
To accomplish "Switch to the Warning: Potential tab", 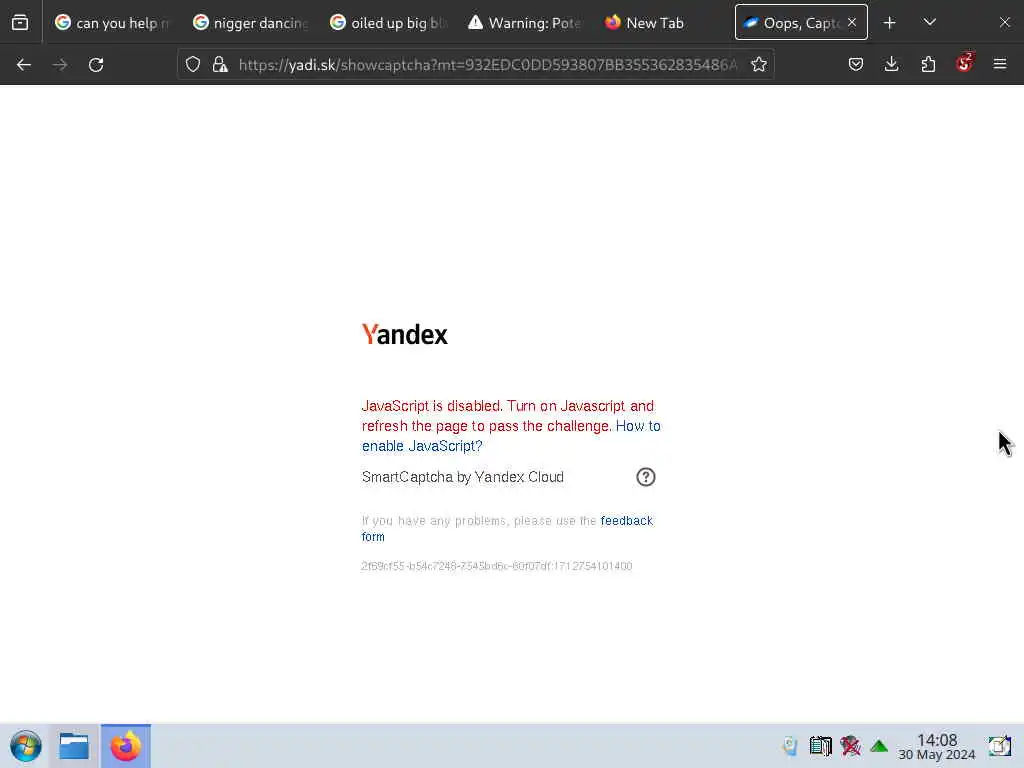I will (526, 23).
